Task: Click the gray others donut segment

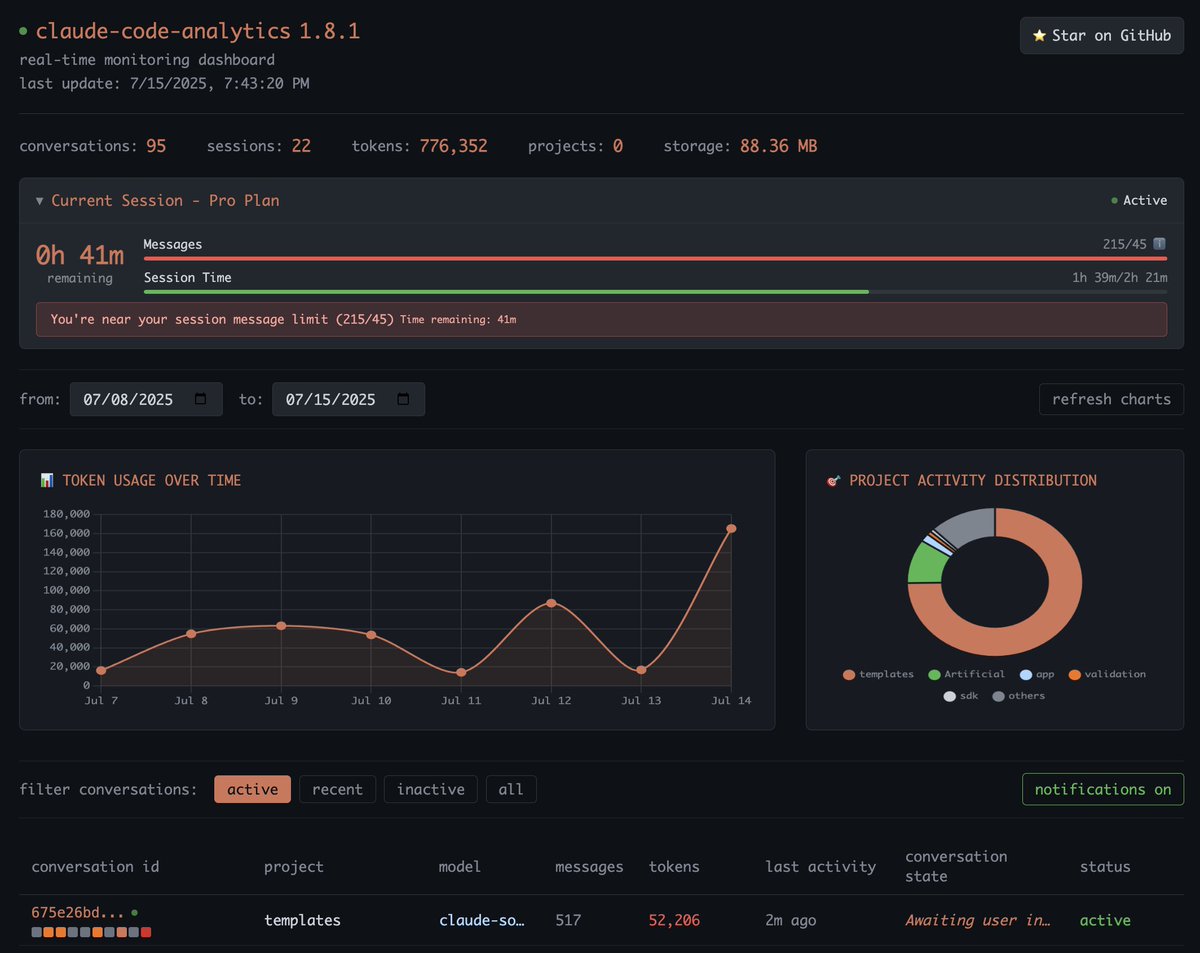Action: point(968,527)
